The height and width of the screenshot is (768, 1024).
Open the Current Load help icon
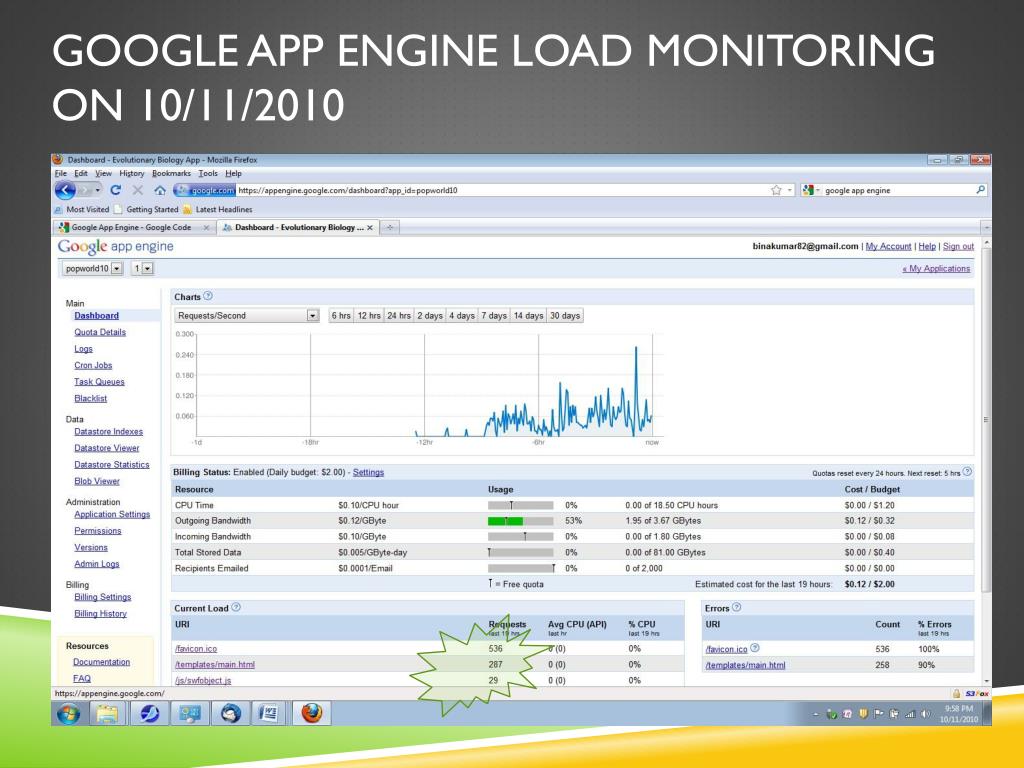coord(236,607)
